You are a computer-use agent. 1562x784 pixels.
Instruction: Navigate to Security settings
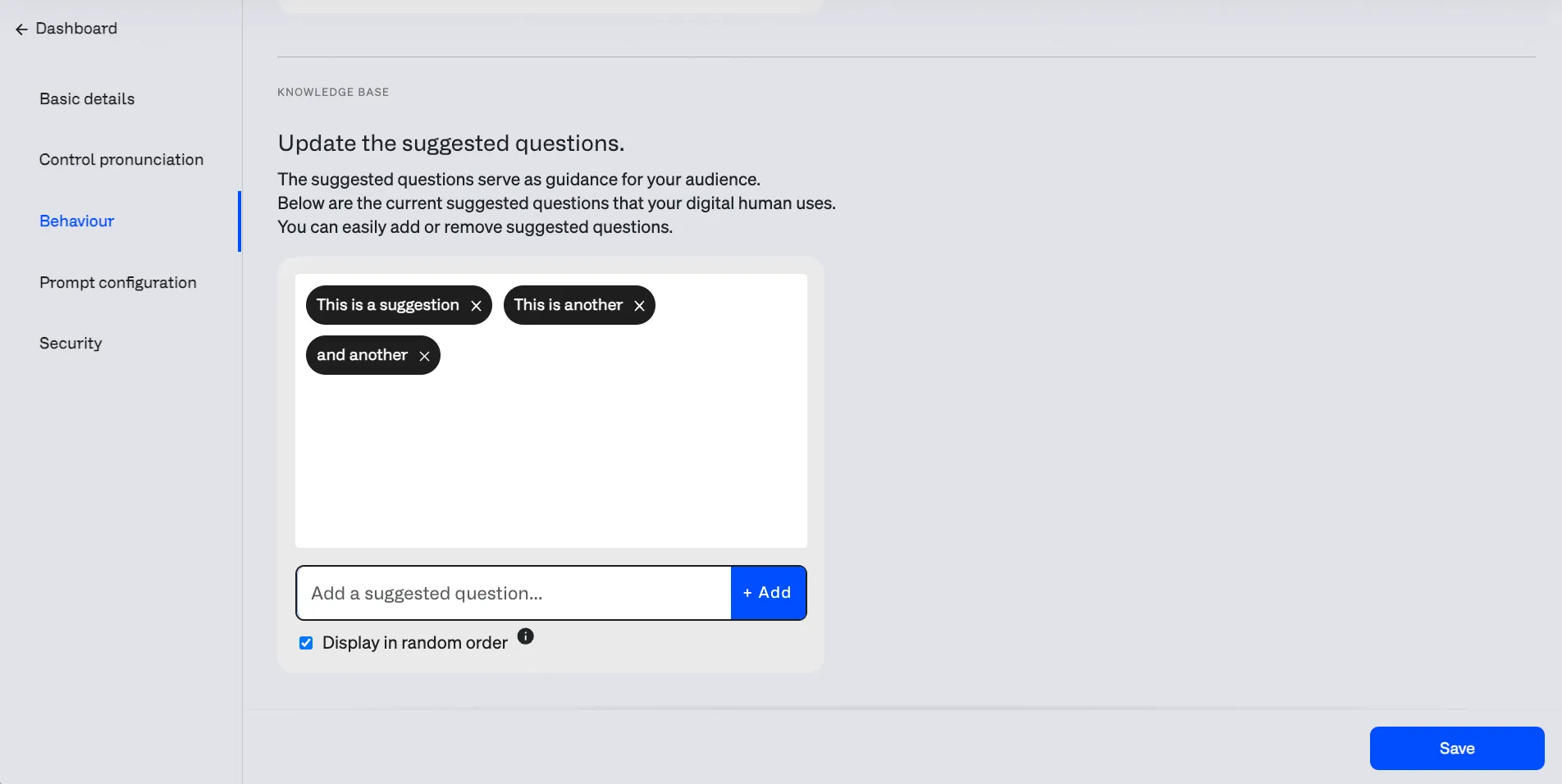[x=71, y=343]
